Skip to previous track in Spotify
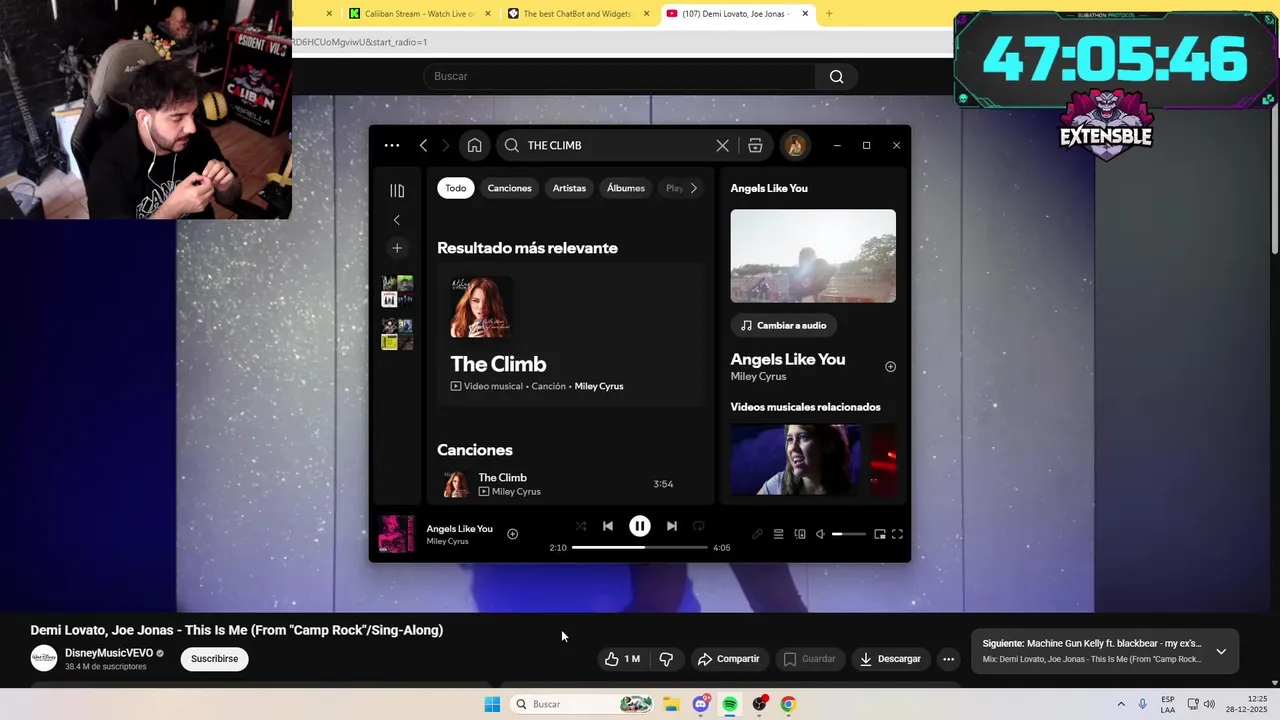 pyautogui.click(x=608, y=526)
